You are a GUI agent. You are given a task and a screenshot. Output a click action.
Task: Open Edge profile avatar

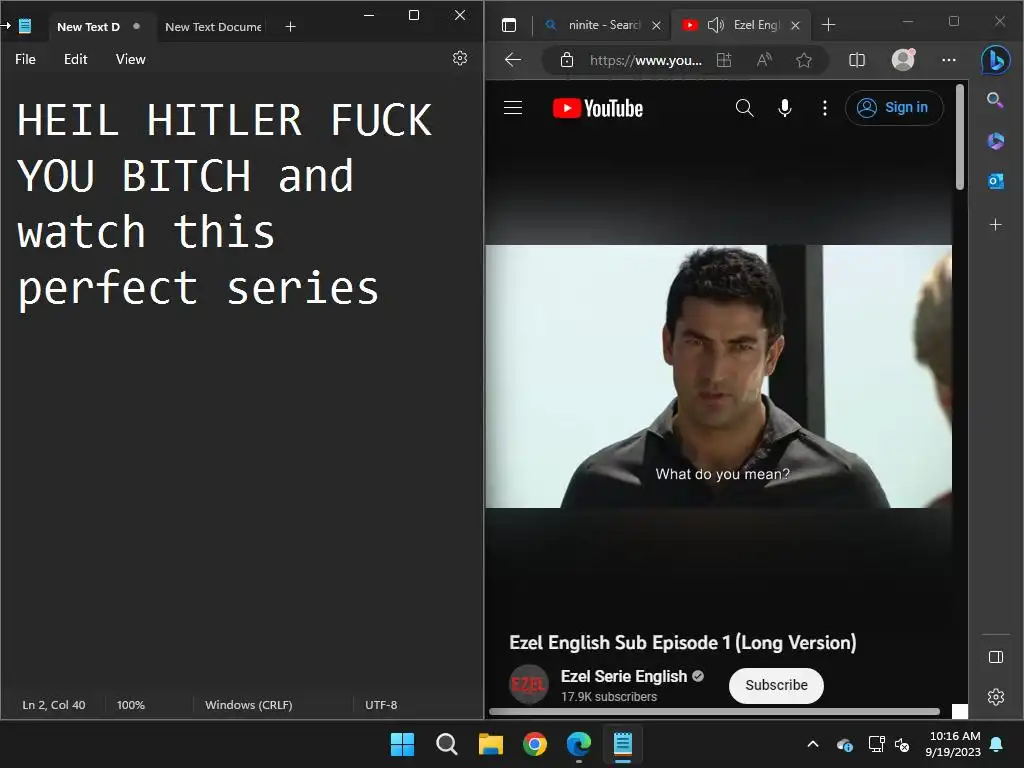coord(903,59)
